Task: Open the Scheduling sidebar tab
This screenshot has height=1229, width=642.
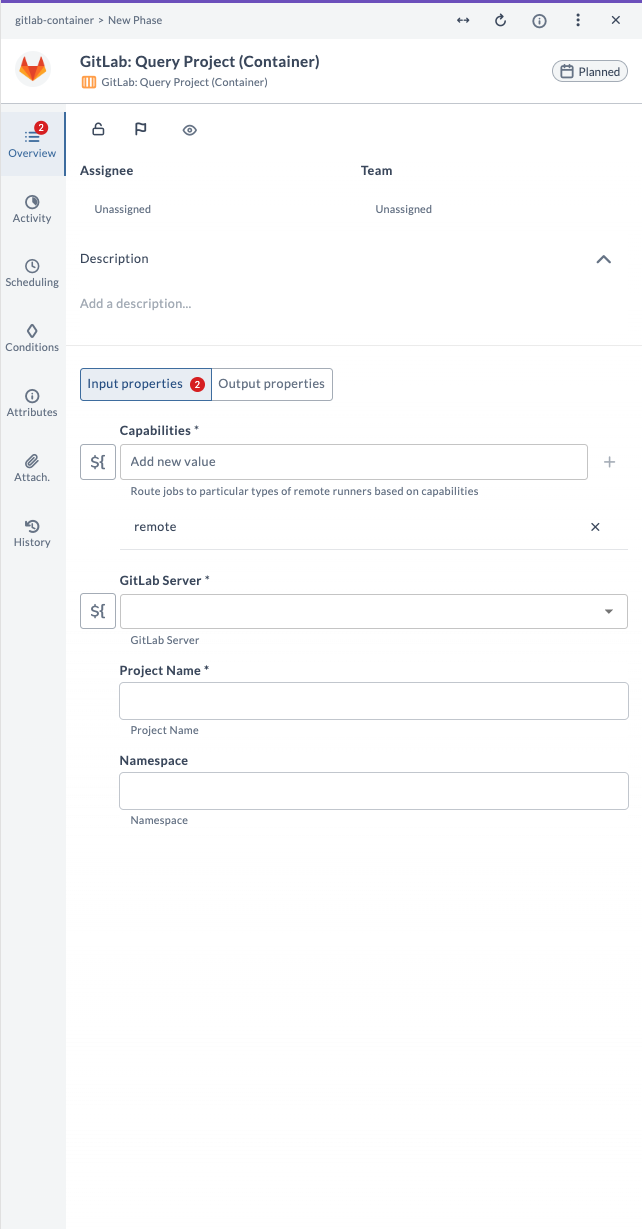Action: 32,273
